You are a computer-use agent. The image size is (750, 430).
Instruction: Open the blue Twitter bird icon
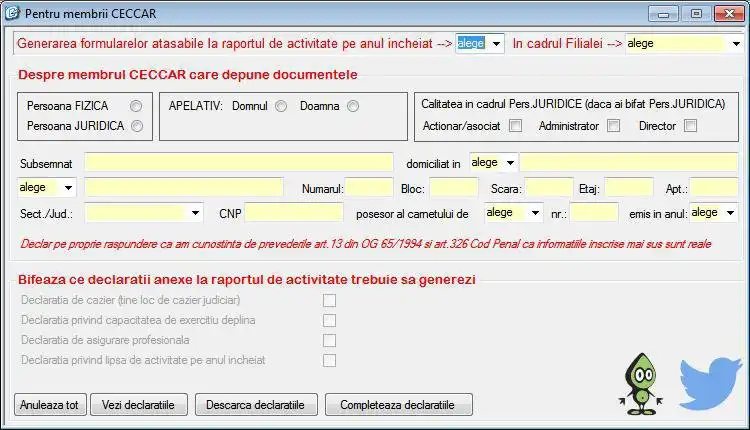(711, 383)
